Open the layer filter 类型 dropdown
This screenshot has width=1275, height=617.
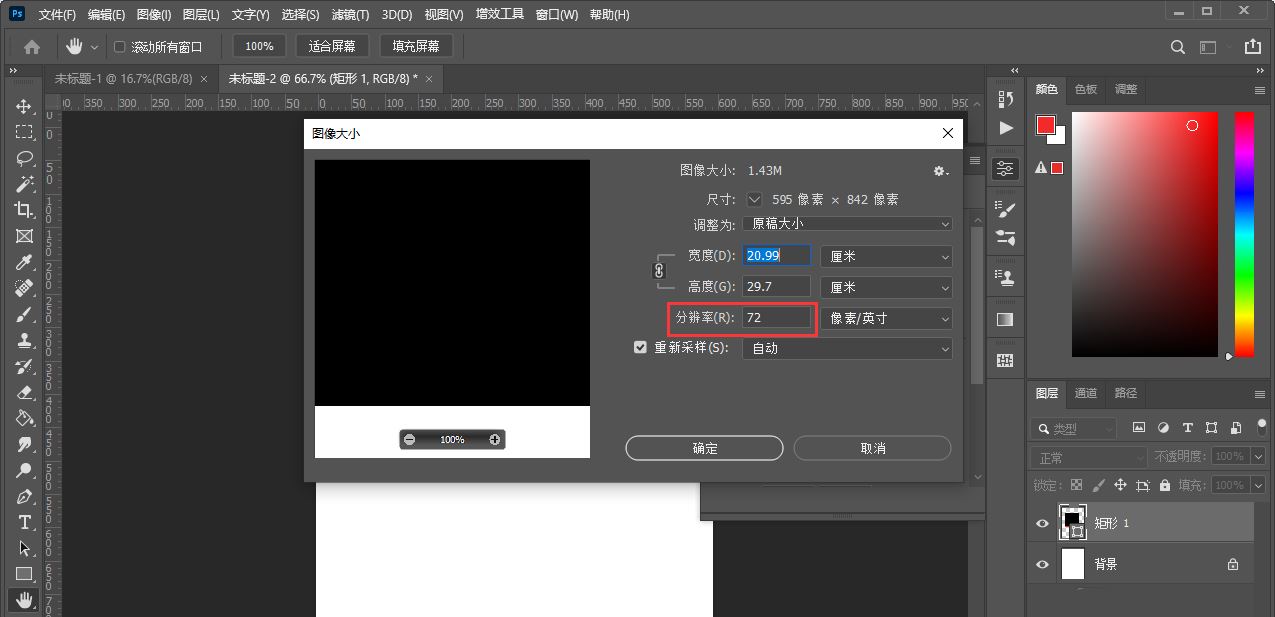click(x=1074, y=428)
